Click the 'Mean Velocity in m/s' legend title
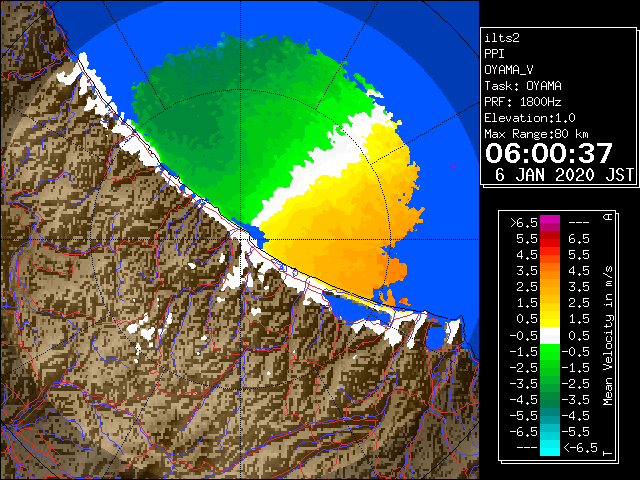 [608, 336]
